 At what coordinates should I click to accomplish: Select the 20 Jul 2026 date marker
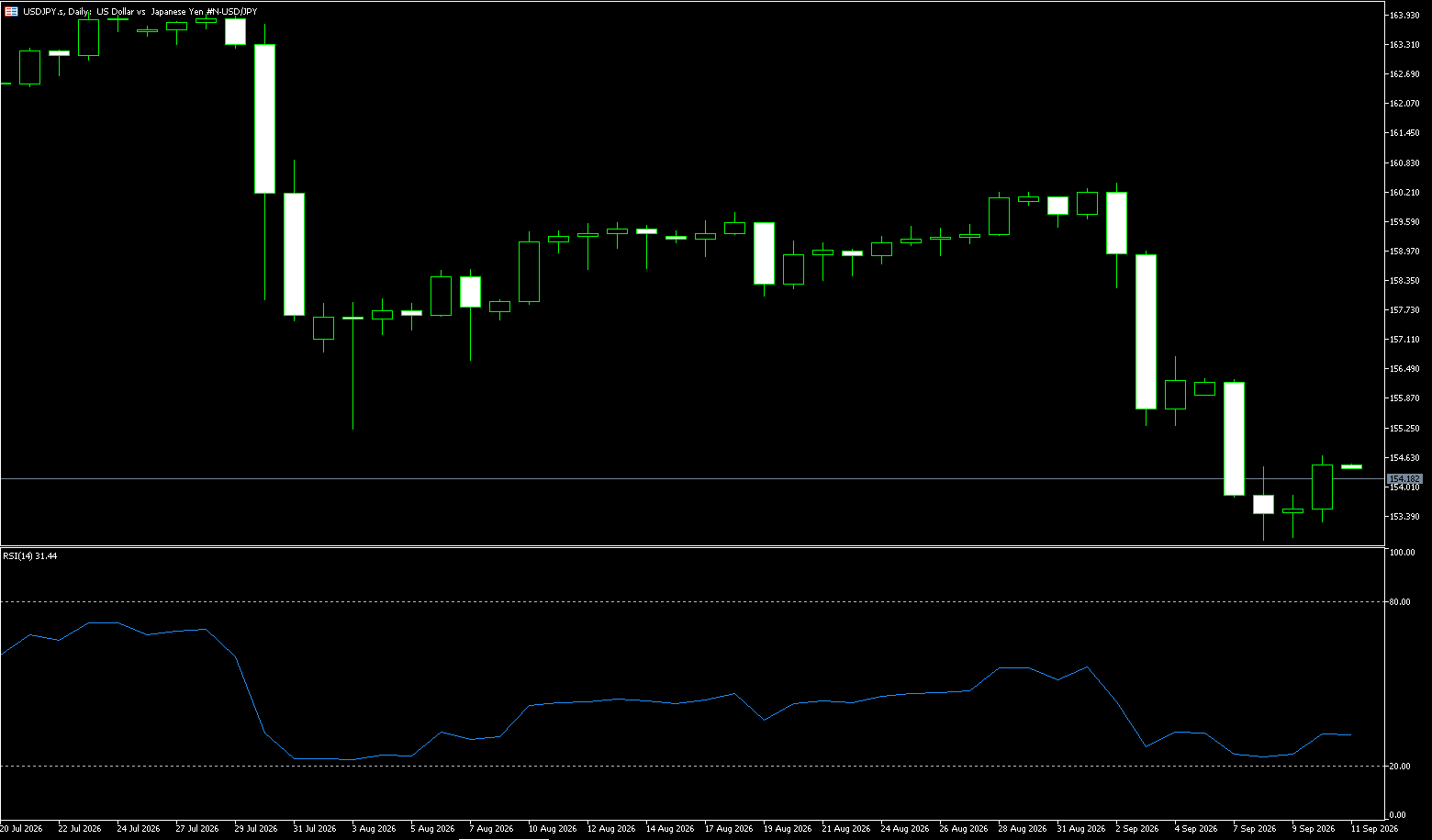21,829
